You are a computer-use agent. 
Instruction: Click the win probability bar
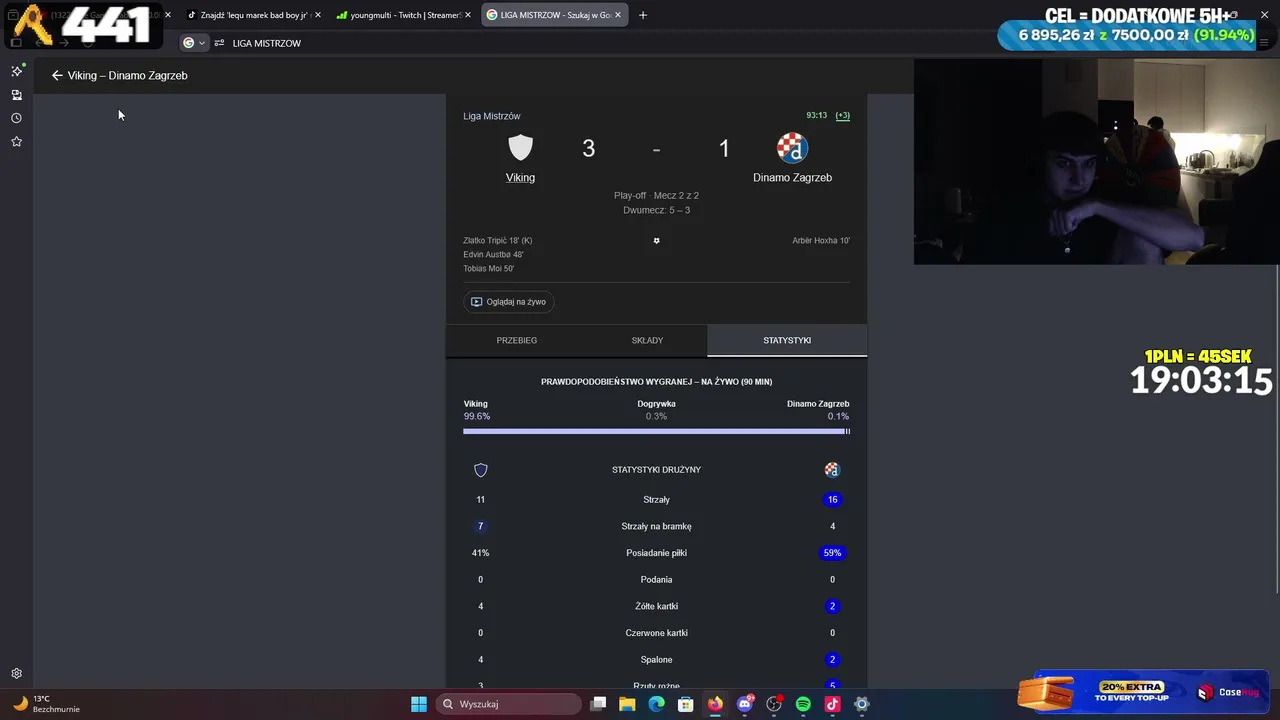pos(656,431)
